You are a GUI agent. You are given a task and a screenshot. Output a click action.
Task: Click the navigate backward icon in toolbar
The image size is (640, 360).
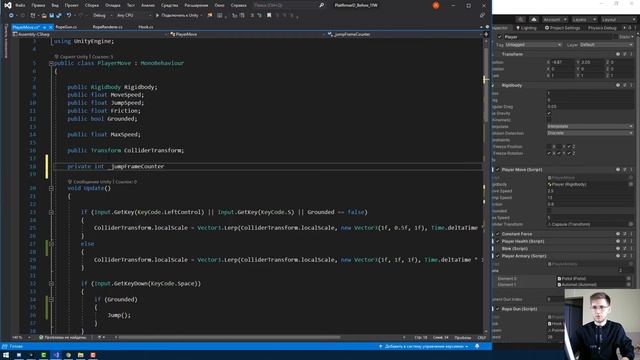(x=11, y=16)
